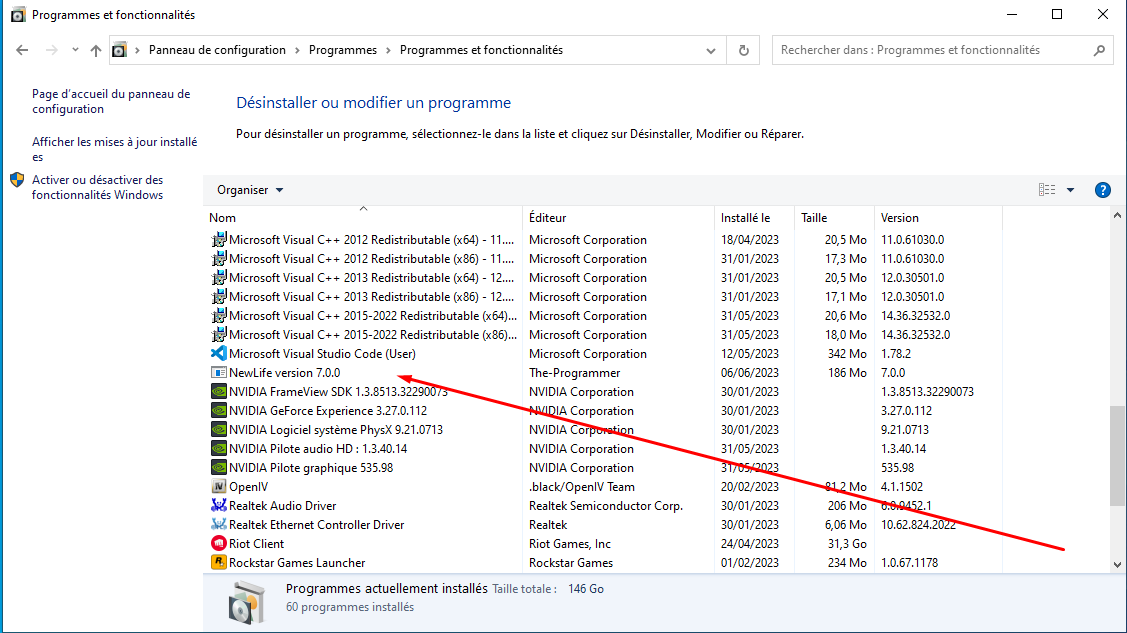Click NVIDIA GeForce Experience 3.27.0.112 name
1127x633 pixels.
[328, 411]
